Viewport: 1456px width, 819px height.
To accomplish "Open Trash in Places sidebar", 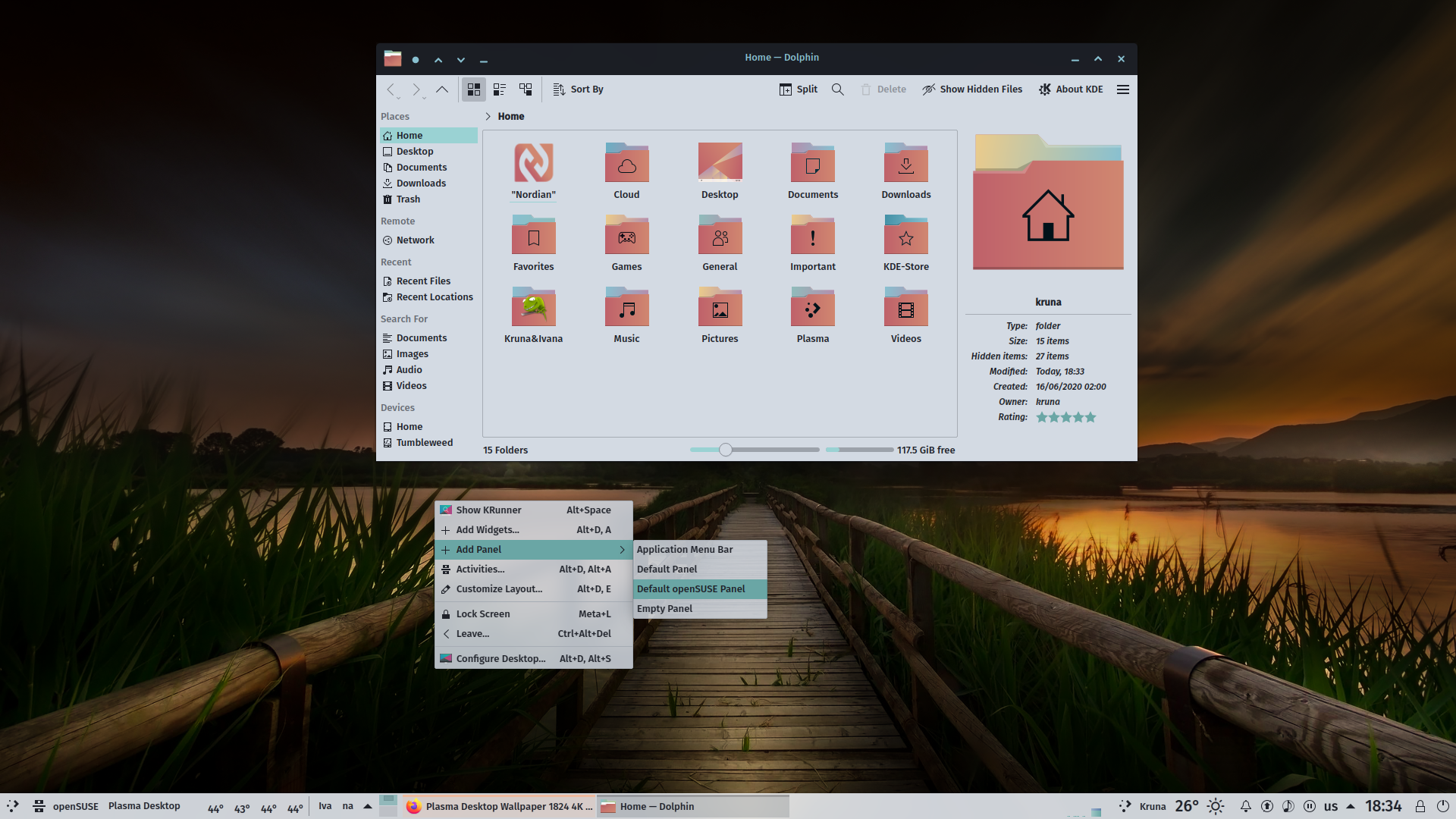I will tap(428, 199).
